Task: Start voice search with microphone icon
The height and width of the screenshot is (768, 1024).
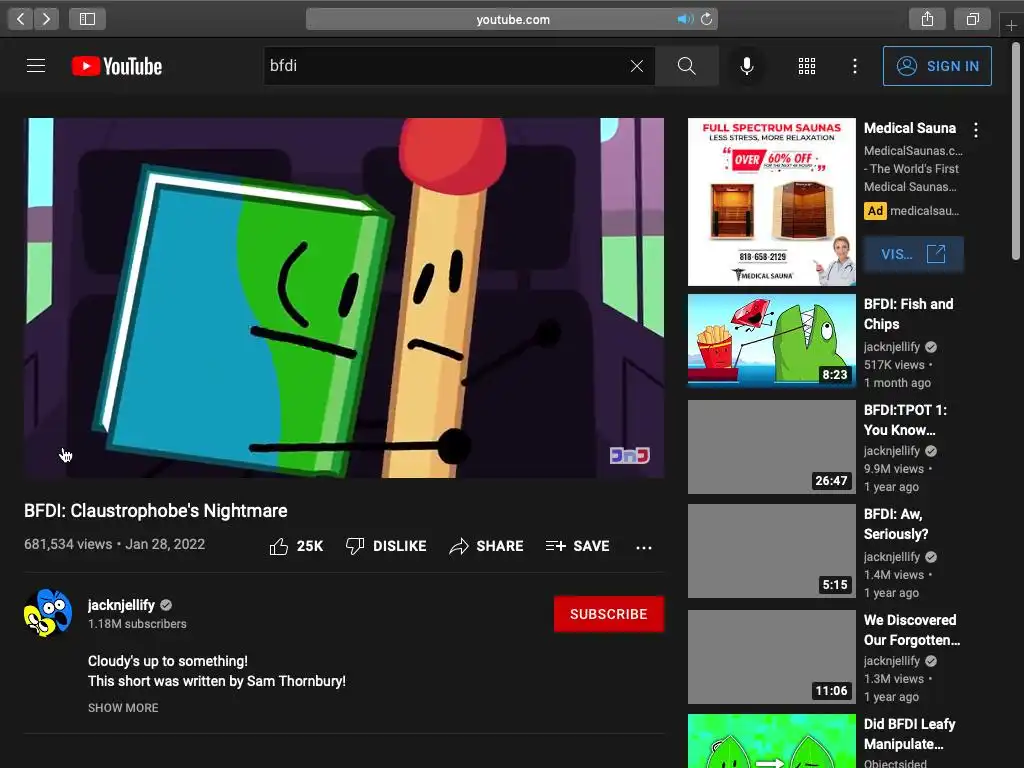Action: pos(747,66)
